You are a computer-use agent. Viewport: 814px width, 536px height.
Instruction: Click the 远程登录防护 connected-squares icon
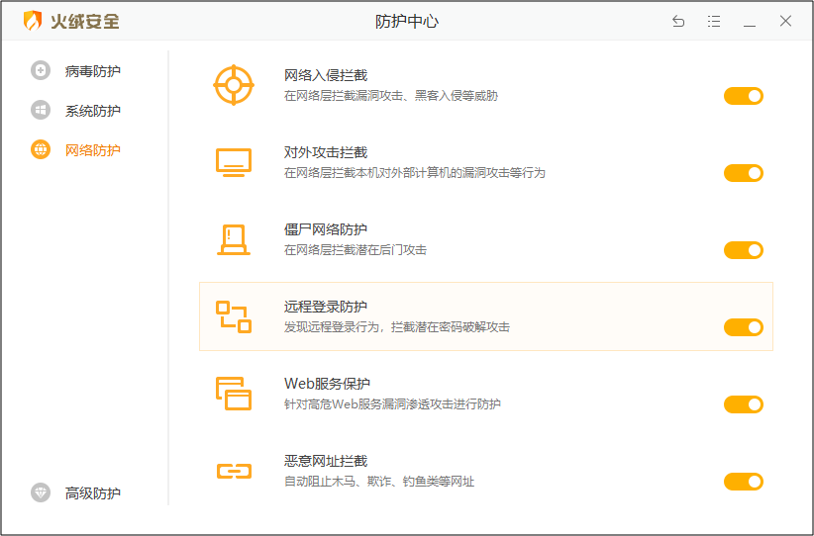click(x=234, y=316)
